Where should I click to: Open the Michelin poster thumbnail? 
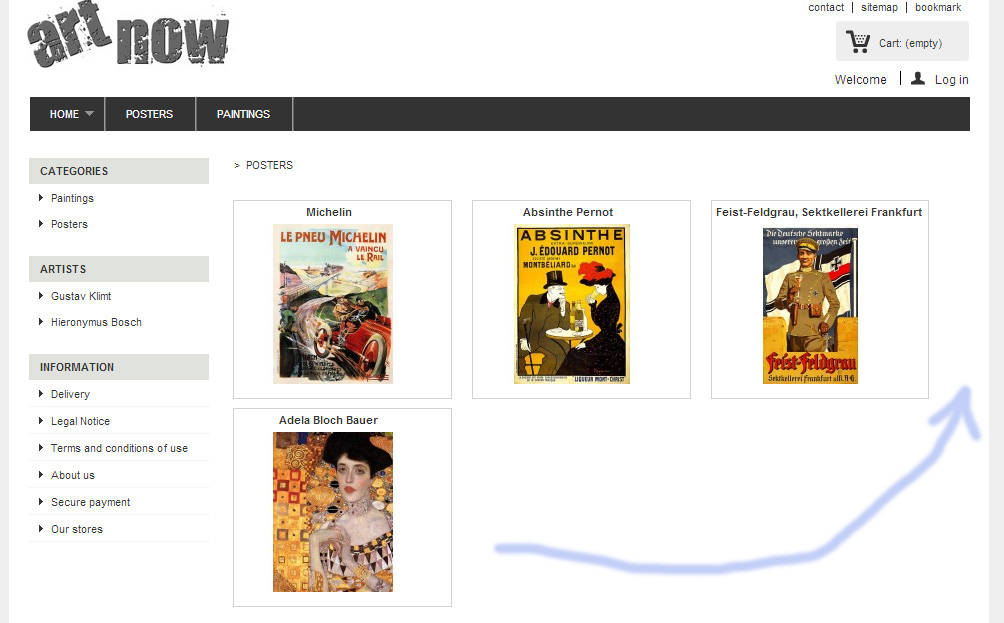click(333, 303)
